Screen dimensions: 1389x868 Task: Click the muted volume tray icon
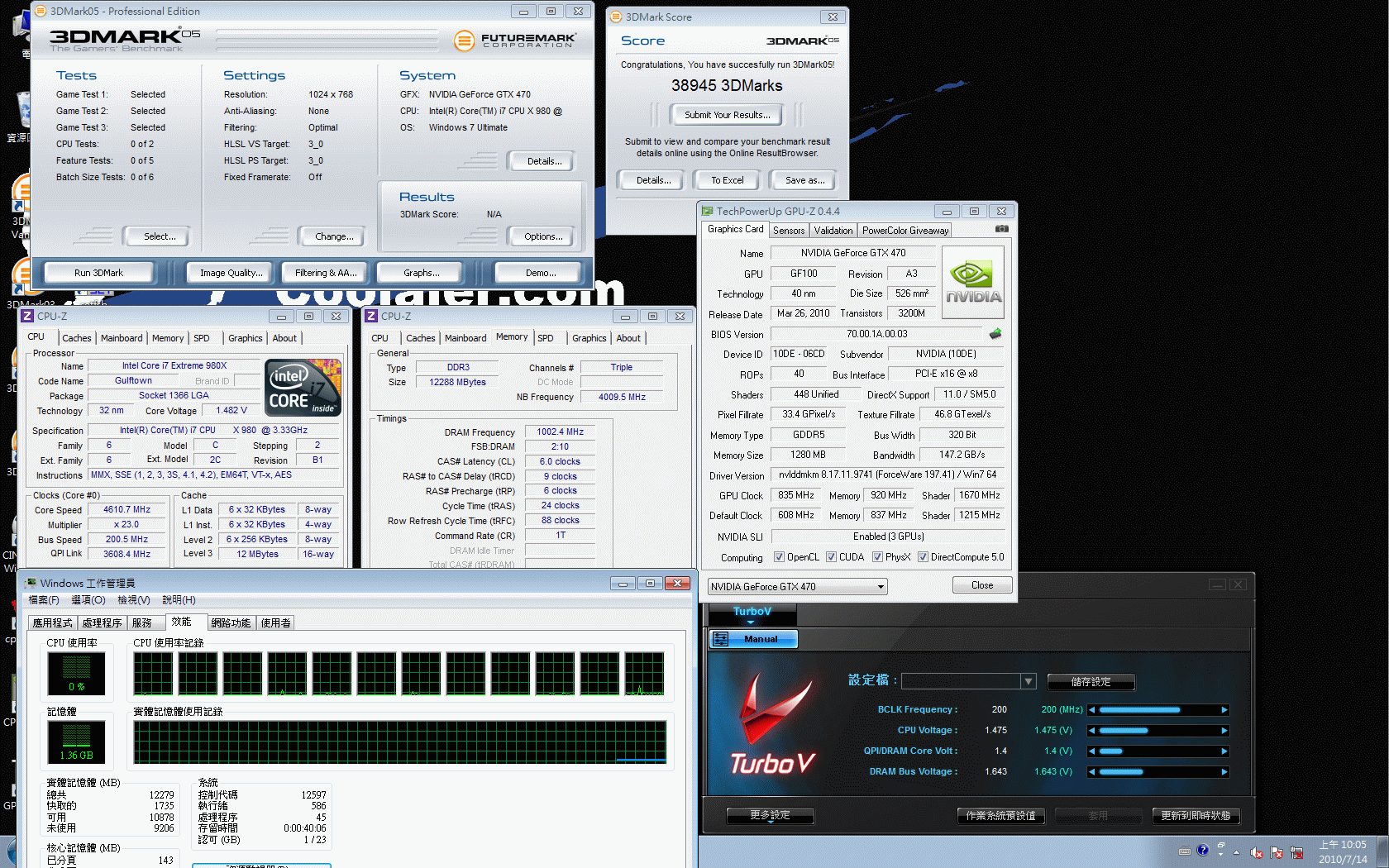pyautogui.click(x=1257, y=852)
